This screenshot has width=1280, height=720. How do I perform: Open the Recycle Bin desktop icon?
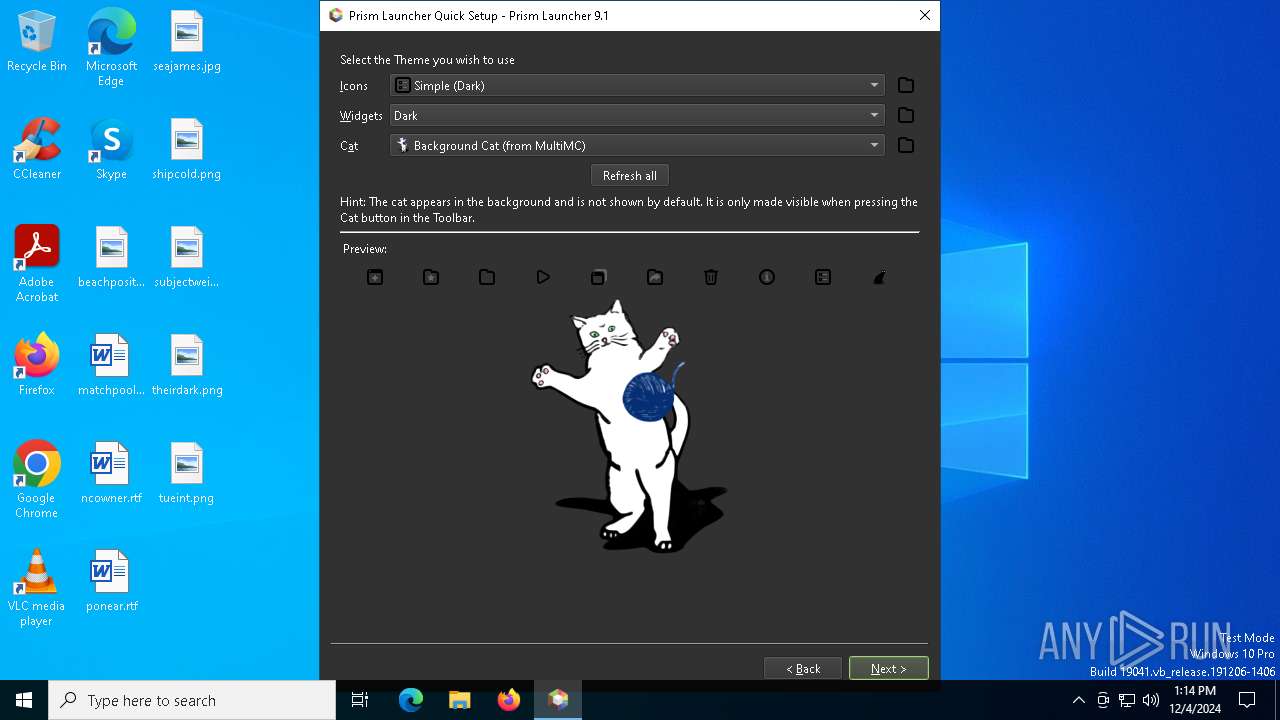click(37, 42)
